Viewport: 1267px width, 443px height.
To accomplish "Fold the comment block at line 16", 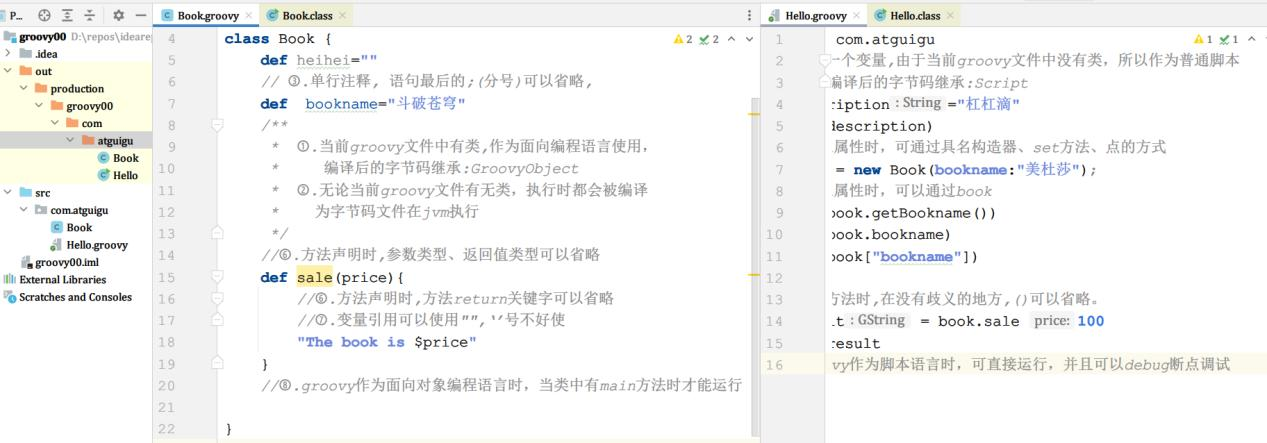I will click(216, 299).
